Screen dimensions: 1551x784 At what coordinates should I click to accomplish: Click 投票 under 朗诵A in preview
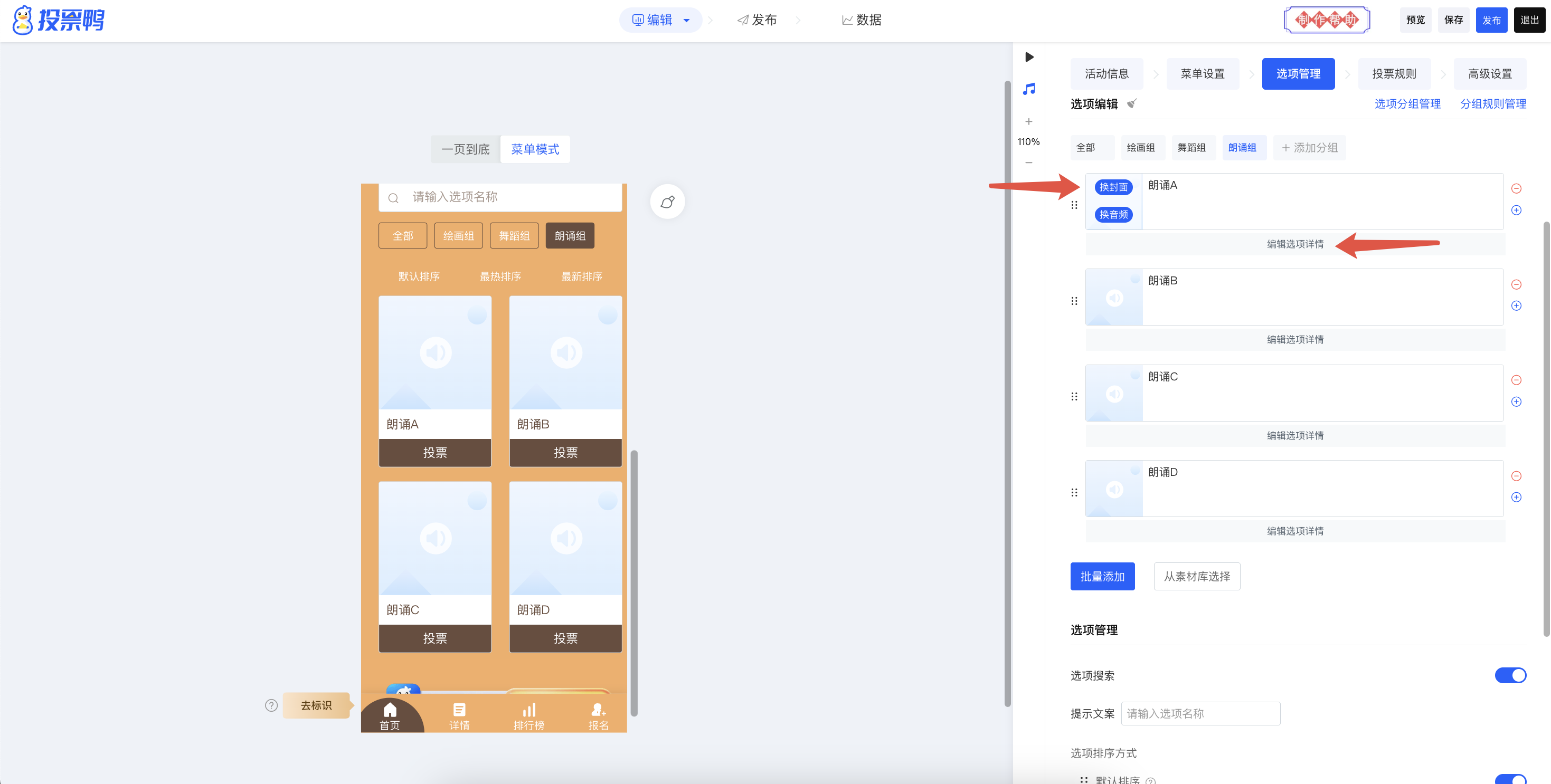(x=434, y=453)
